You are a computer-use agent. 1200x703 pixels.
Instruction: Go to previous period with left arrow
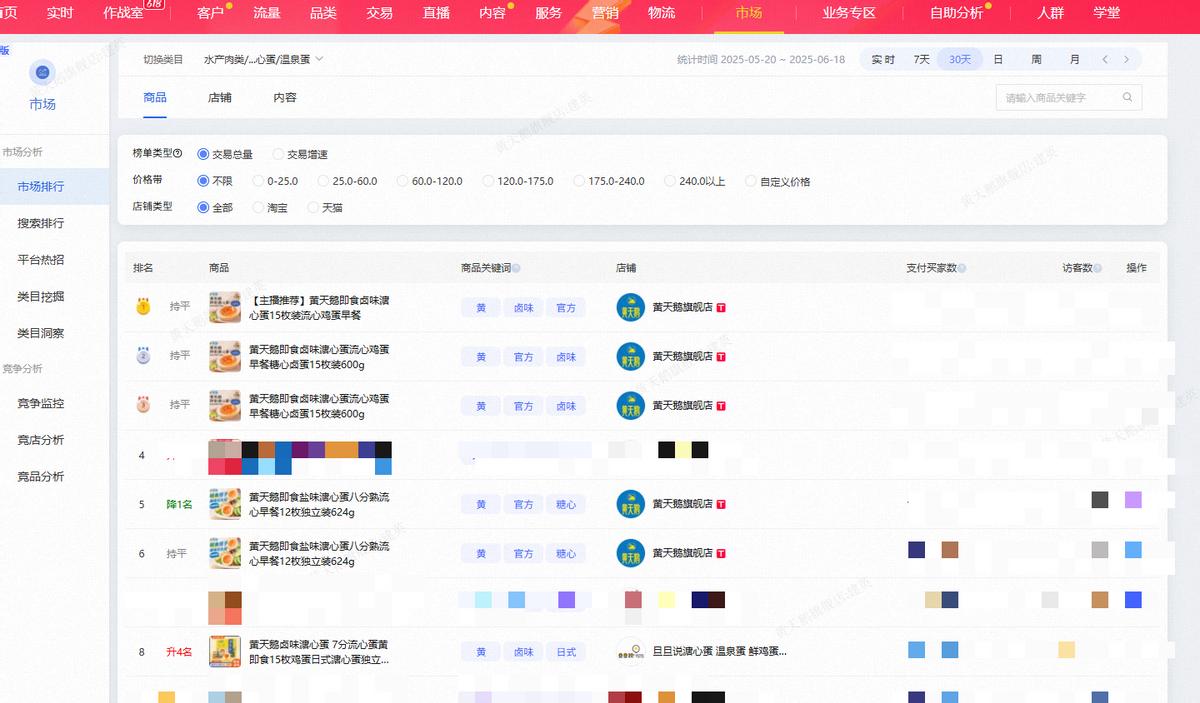(x=1105, y=60)
